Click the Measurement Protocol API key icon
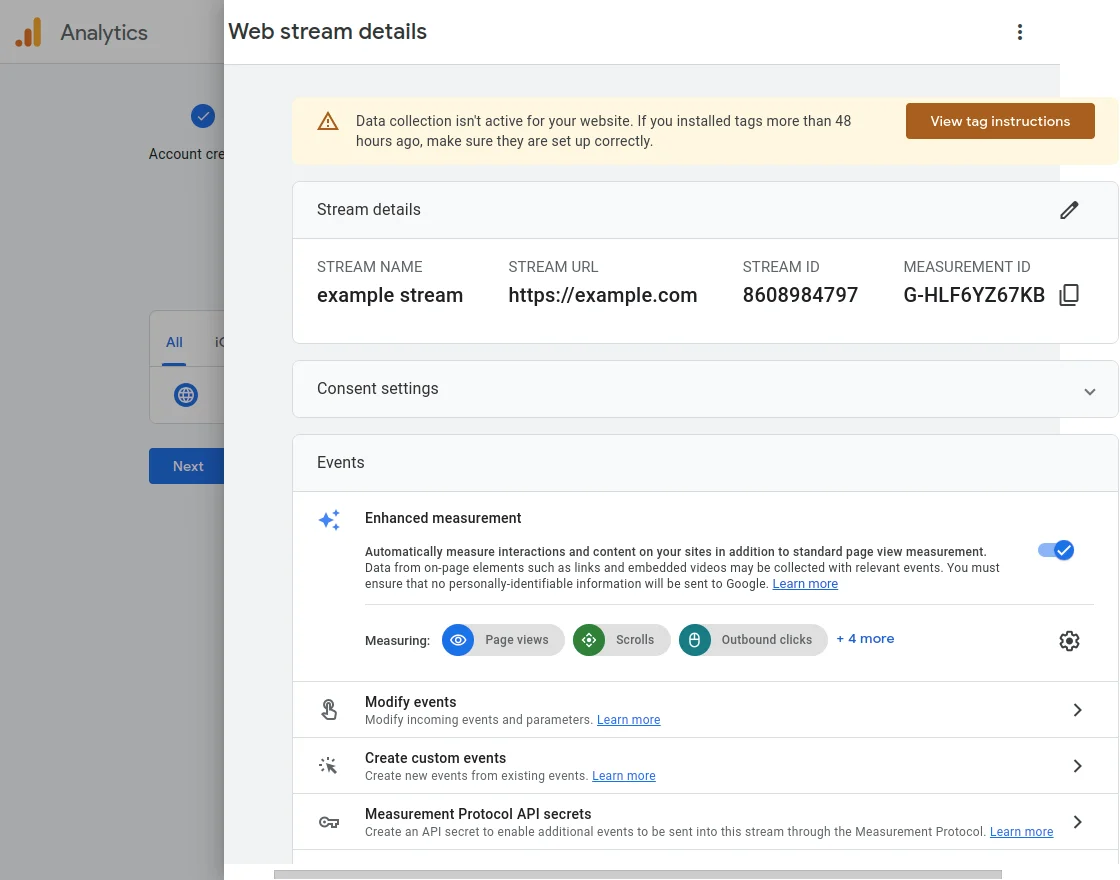1120x880 pixels. coord(329,822)
